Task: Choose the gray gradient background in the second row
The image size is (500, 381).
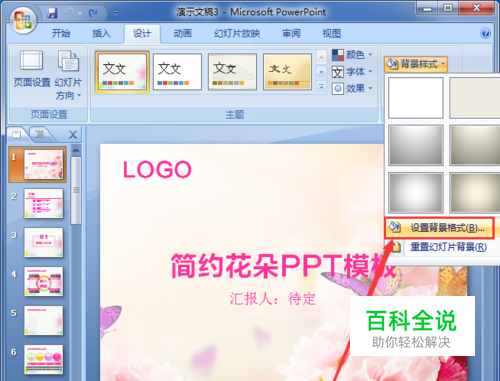Action: 416,145
